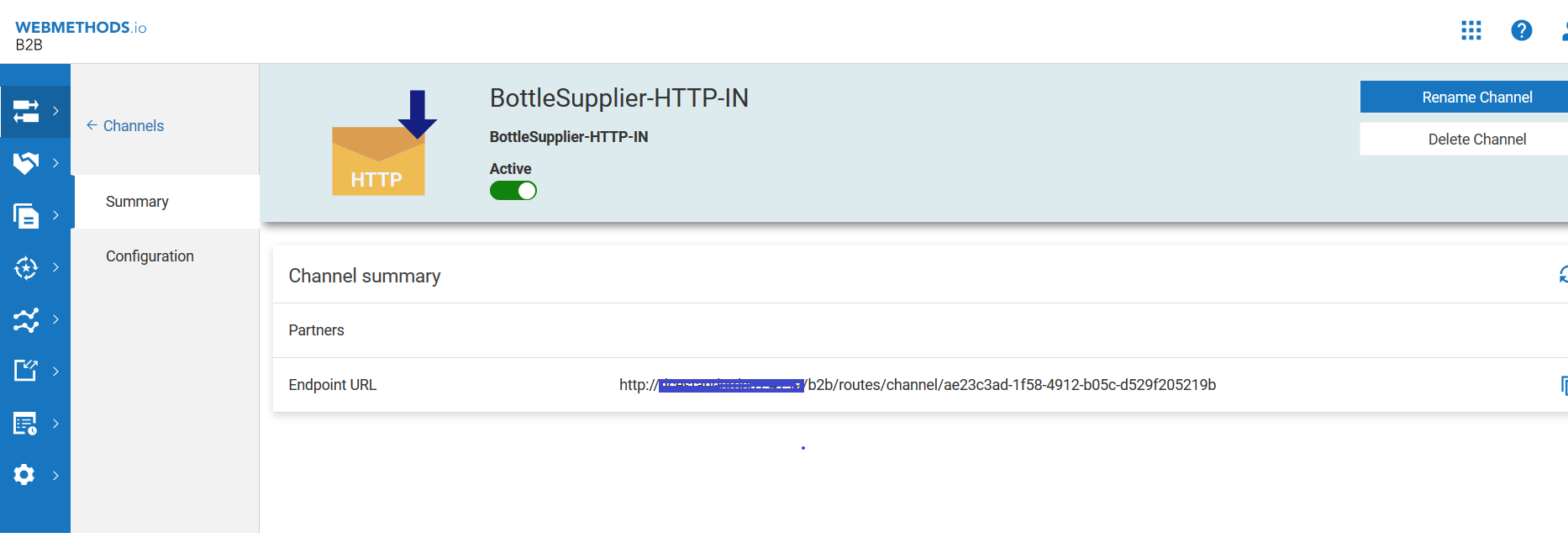Toggle the Active channel switch off
Screen dimensions: 1568x543
pos(513,191)
